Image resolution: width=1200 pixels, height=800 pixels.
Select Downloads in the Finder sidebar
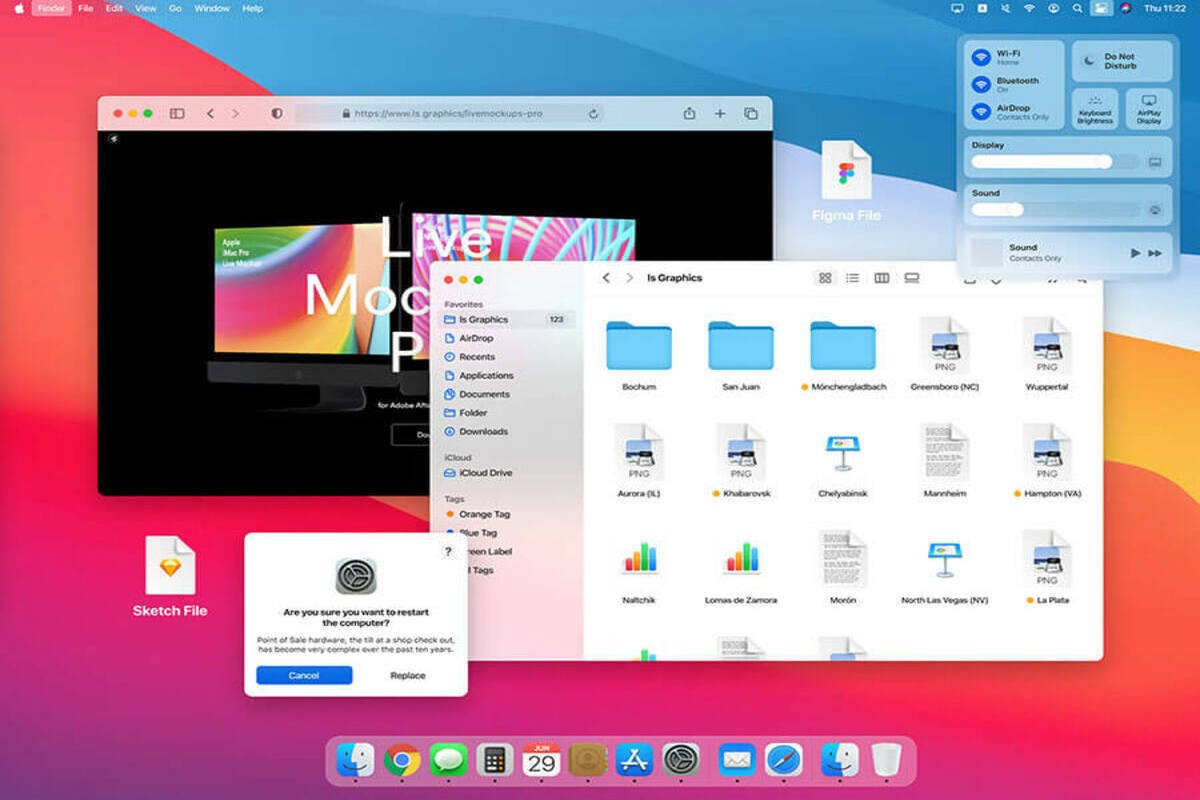click(483, 432)
